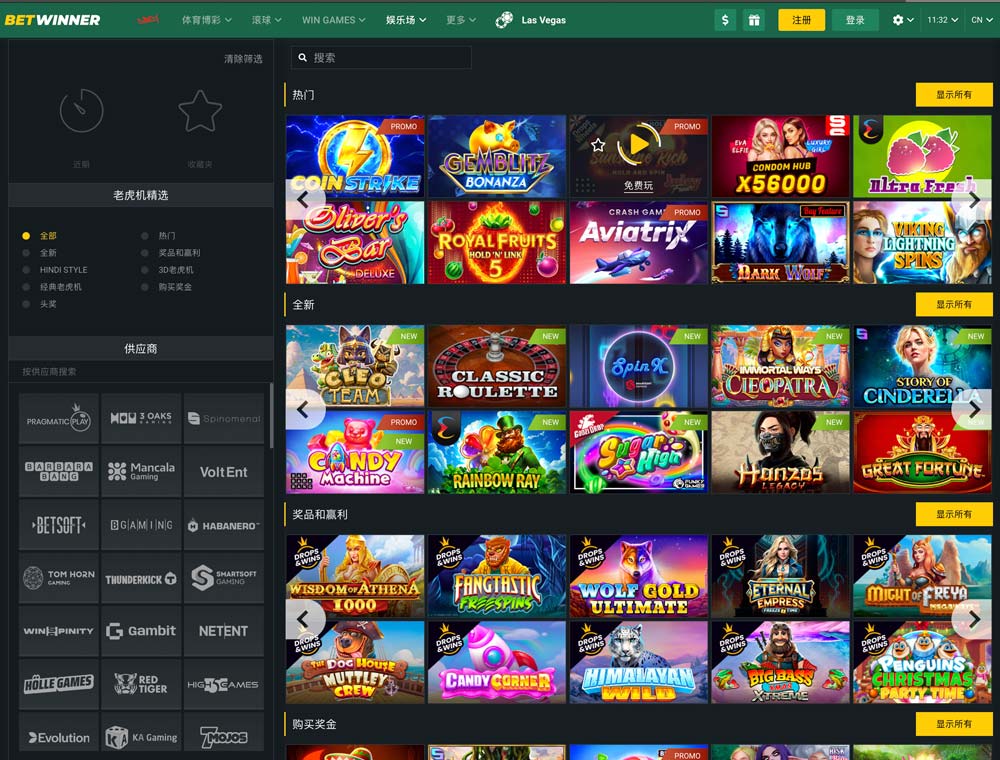Filter by Betsoft provider
Image resolution: width=1000 pixels, height=760 pixels.
pos(59,525)
